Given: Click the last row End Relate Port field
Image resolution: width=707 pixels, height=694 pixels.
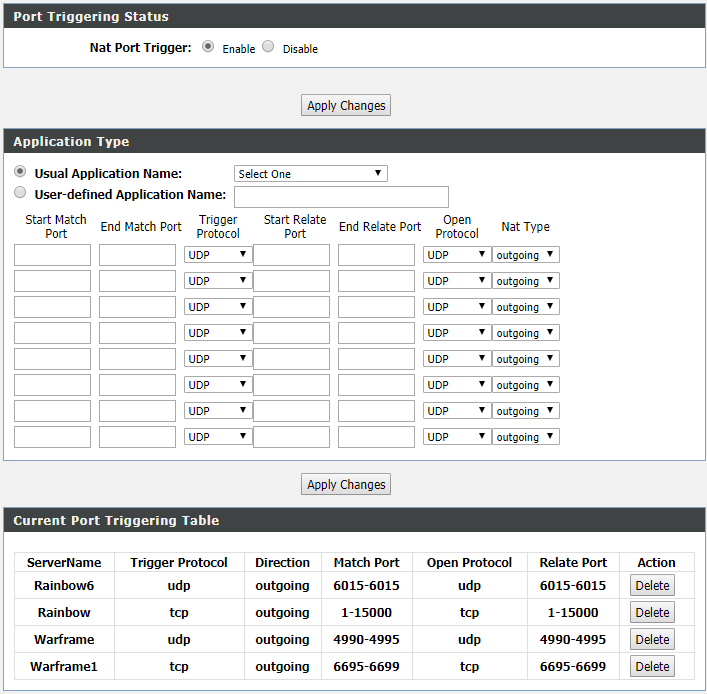Looking at the screenshot, I should 376,437.
